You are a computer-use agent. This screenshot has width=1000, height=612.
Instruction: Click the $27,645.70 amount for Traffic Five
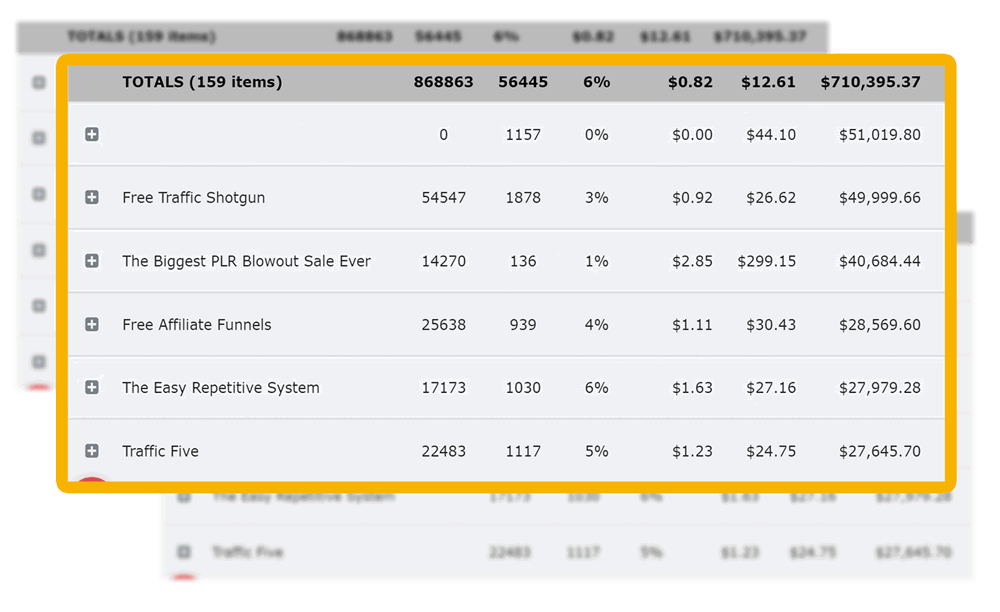(x=879, y=451)
